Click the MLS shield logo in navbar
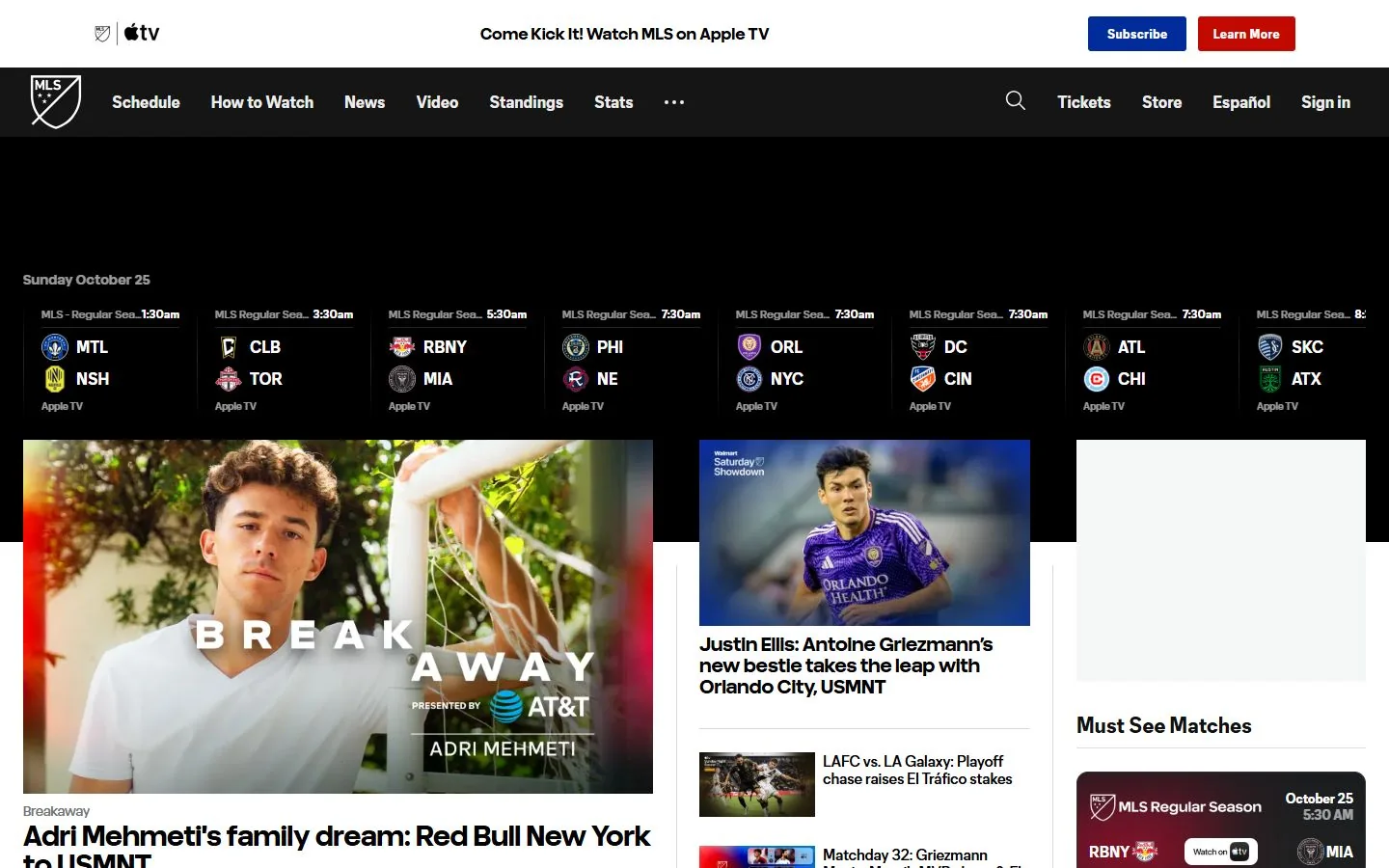 [56, 102]
